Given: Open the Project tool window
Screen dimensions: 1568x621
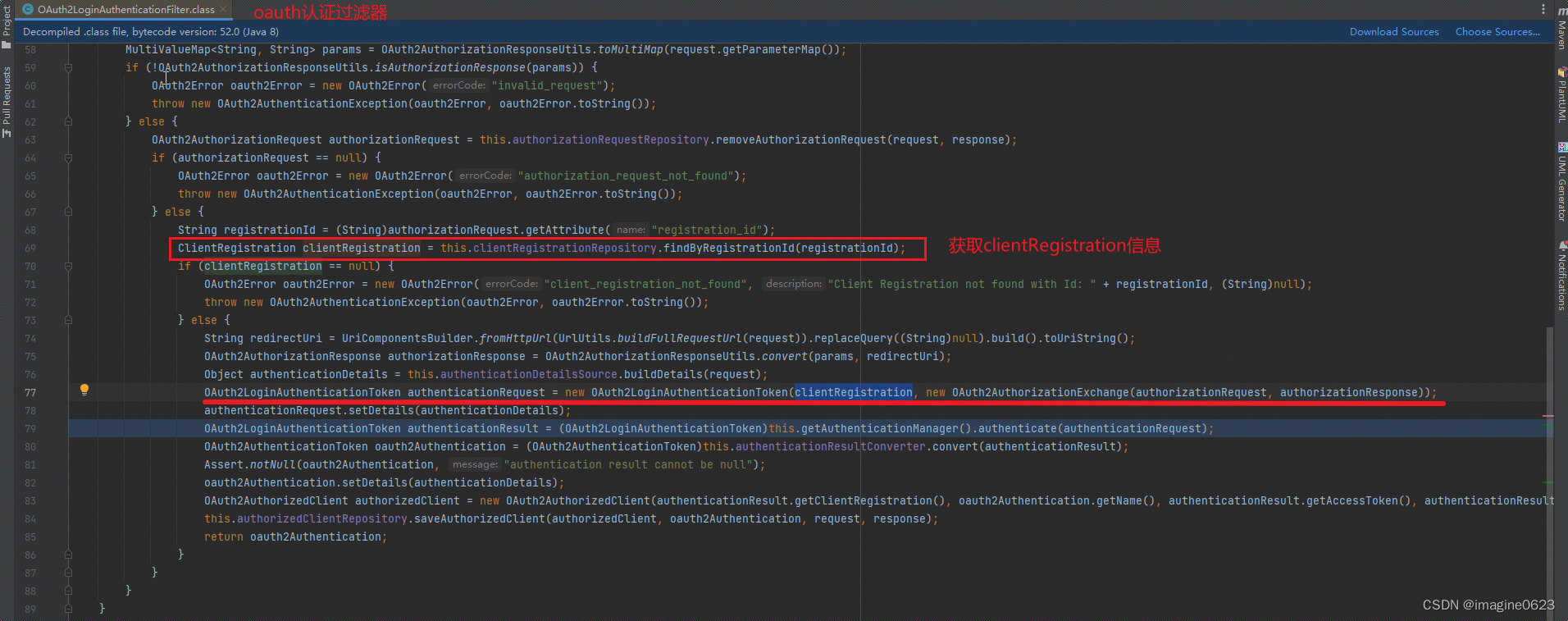Looking at the screenshot, I should [x=7, y=26].
